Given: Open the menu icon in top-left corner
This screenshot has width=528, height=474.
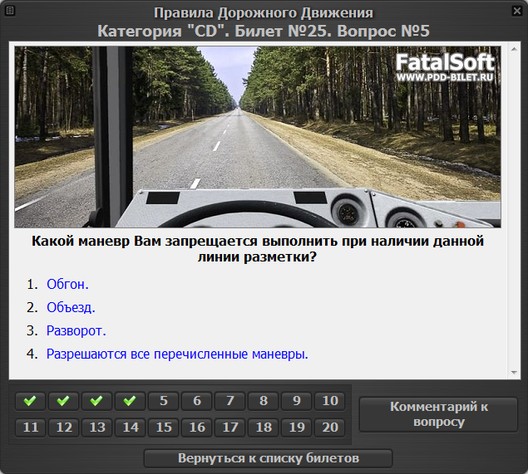Looking at the screenshot, I should point(10,11).
